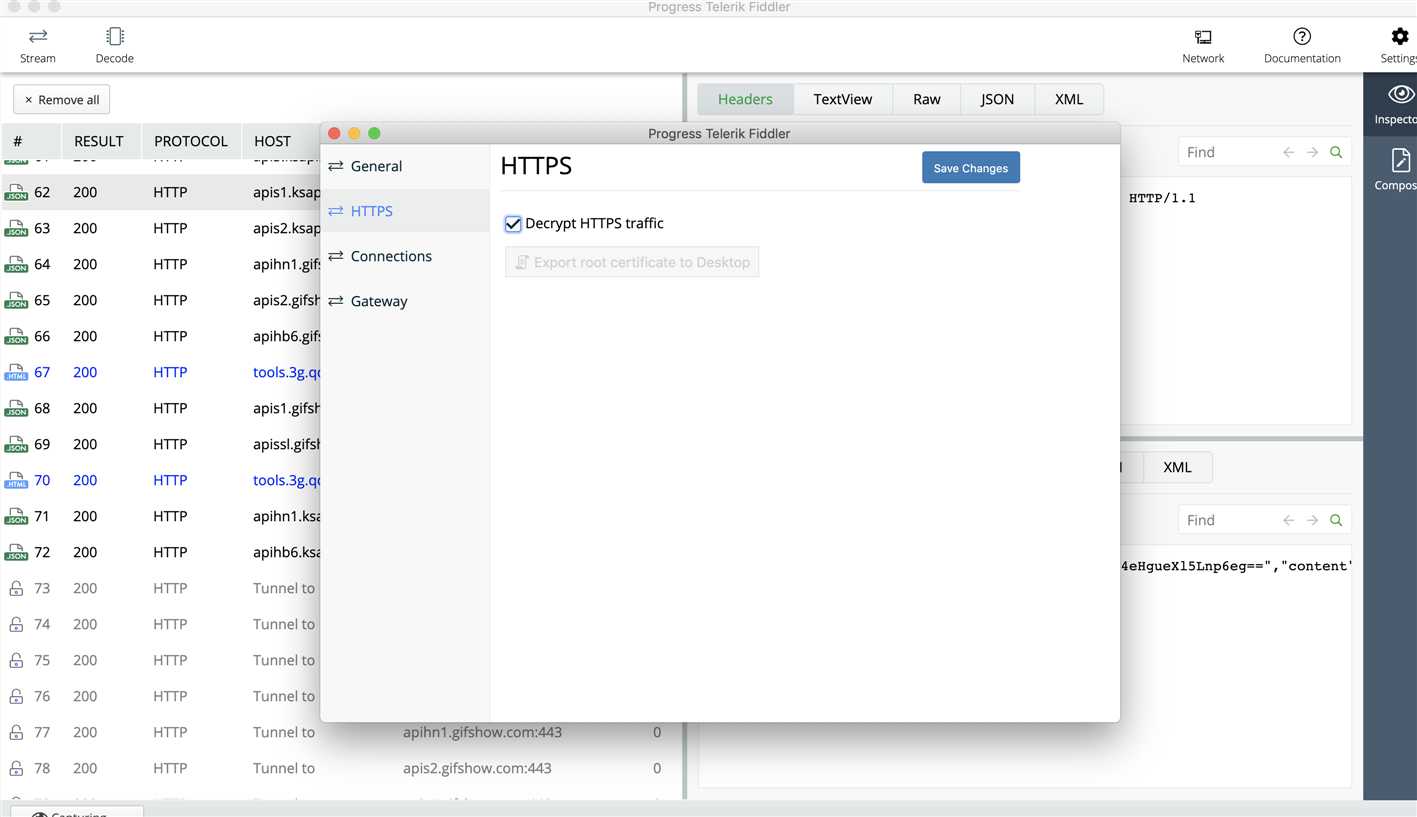Close the settings dialog with red button
Screen dimensions: 1417x817
334,133
